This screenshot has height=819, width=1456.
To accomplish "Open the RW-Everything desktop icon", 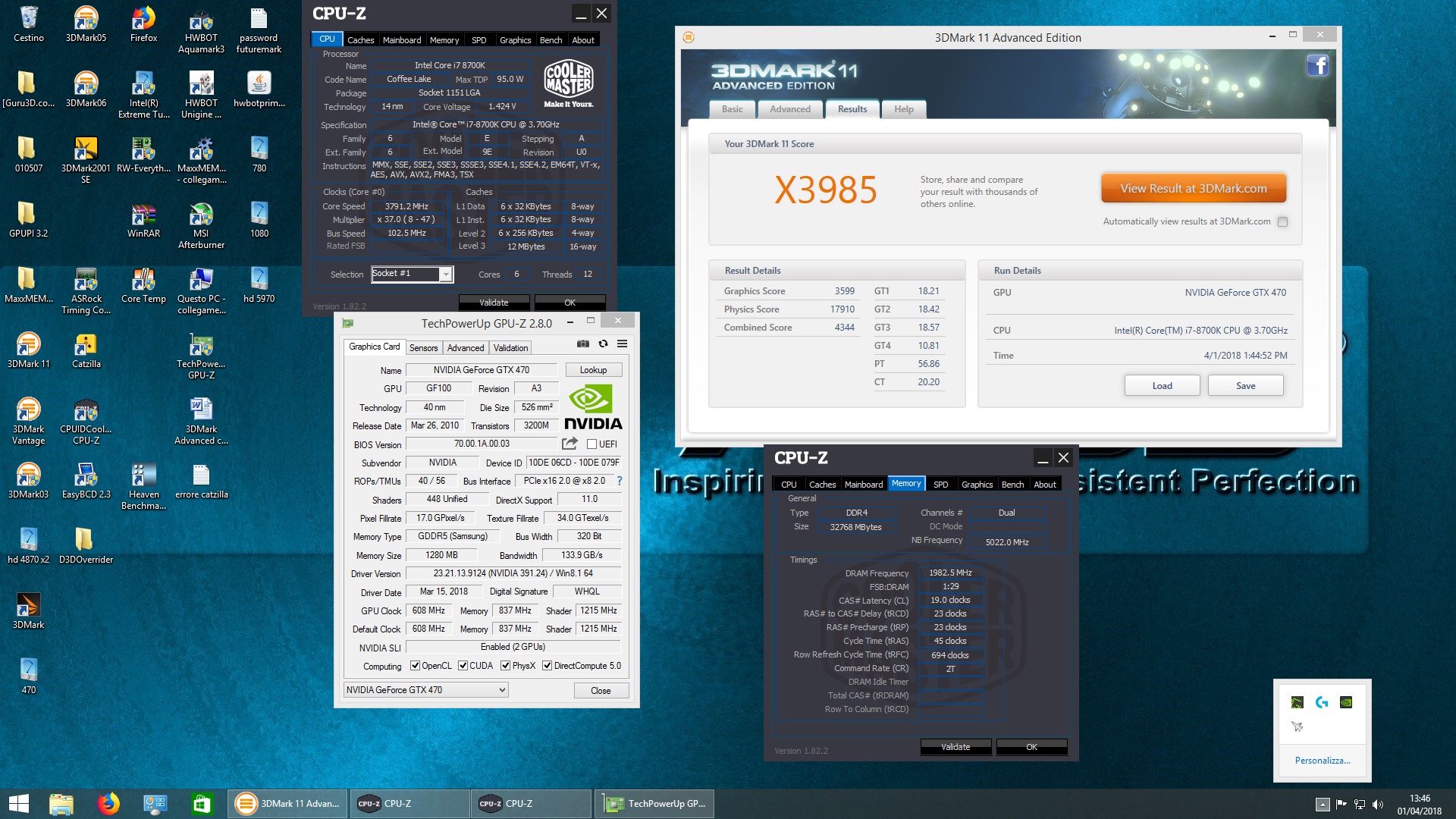I will (x=143, y=154).
